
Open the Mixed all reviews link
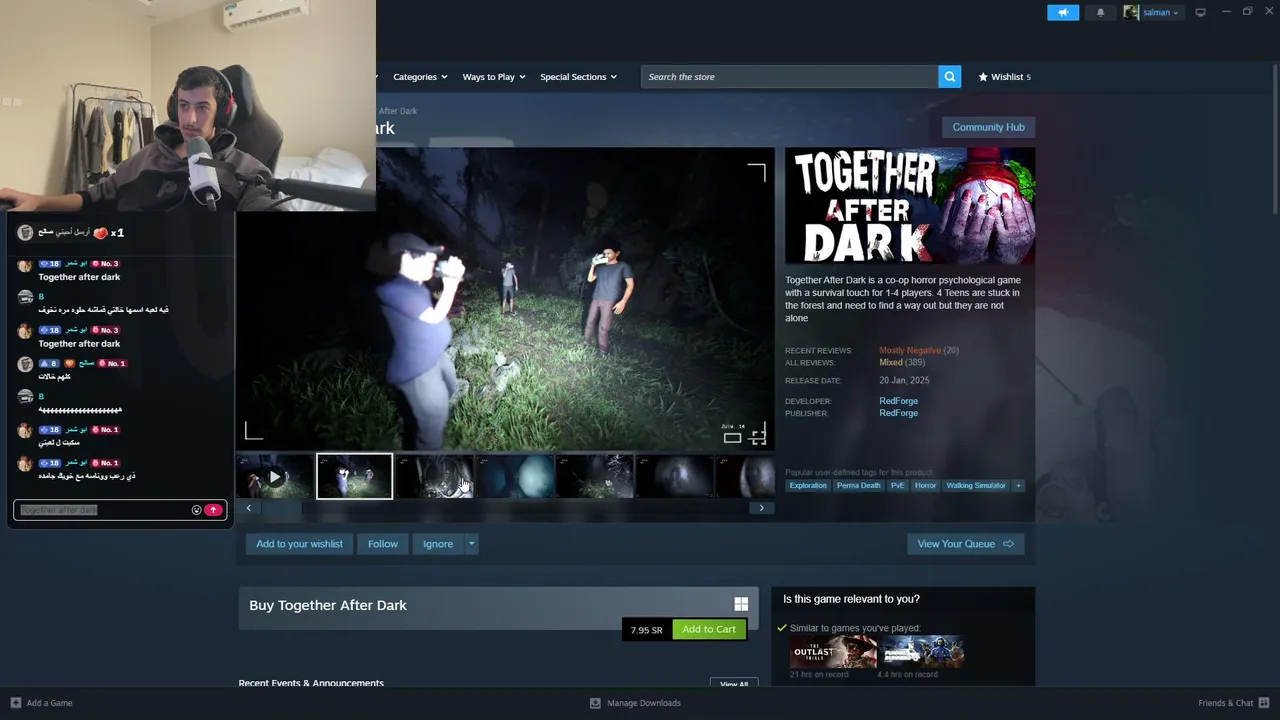891,362
